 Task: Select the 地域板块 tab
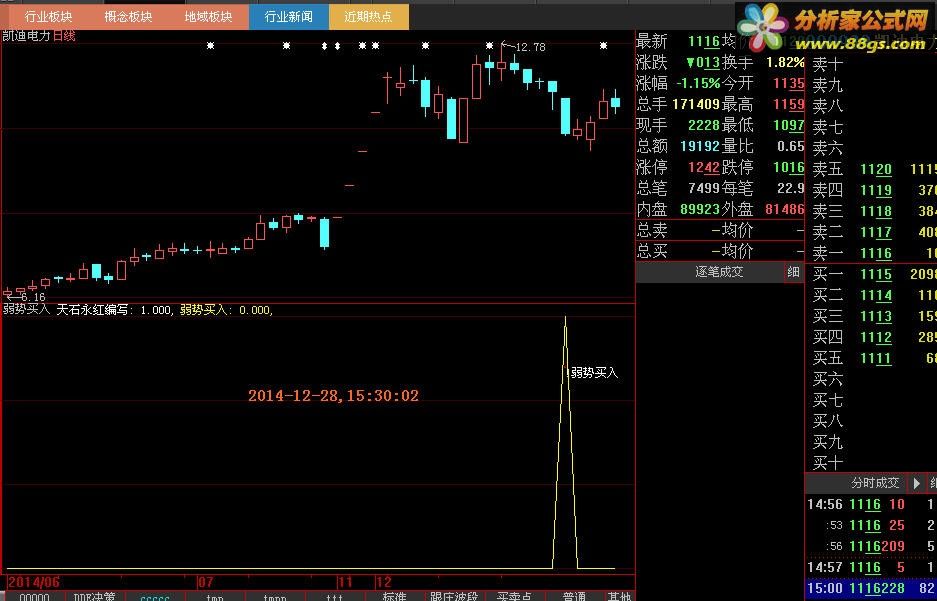(209, 17)
